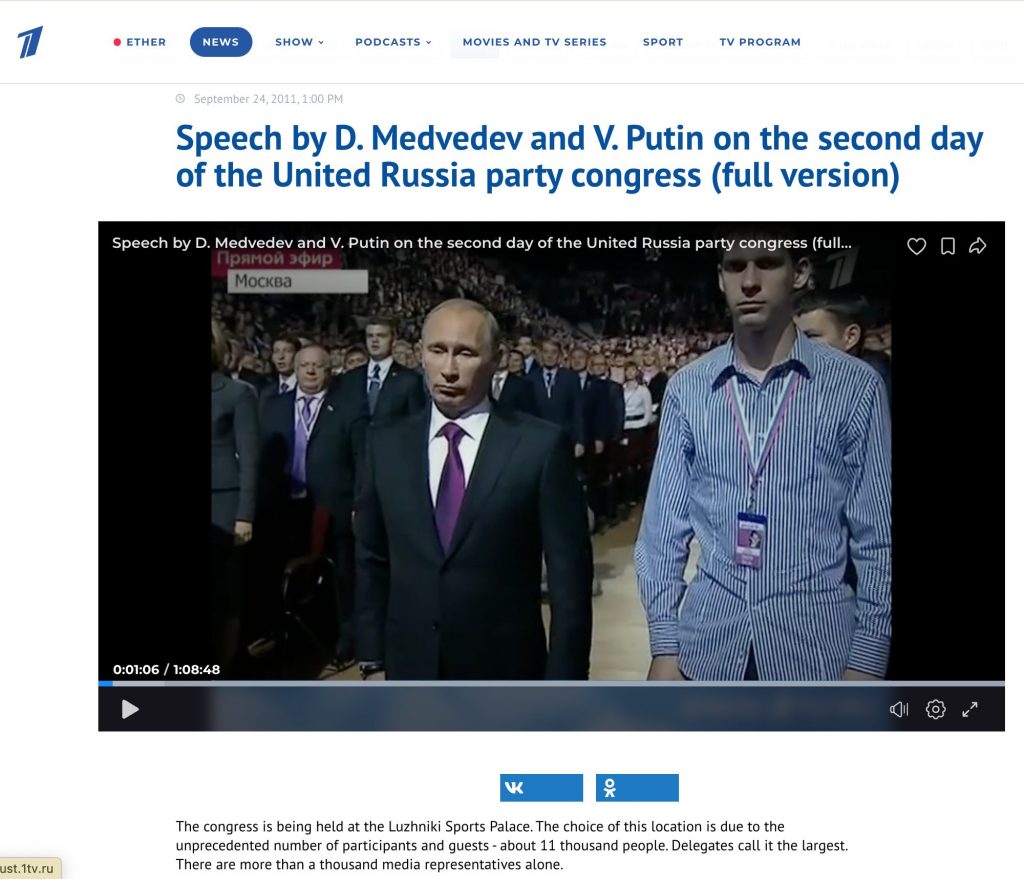Enter fullscreen mode in the player
This screenshot has height=879, width=1024.
coord(970,709)
